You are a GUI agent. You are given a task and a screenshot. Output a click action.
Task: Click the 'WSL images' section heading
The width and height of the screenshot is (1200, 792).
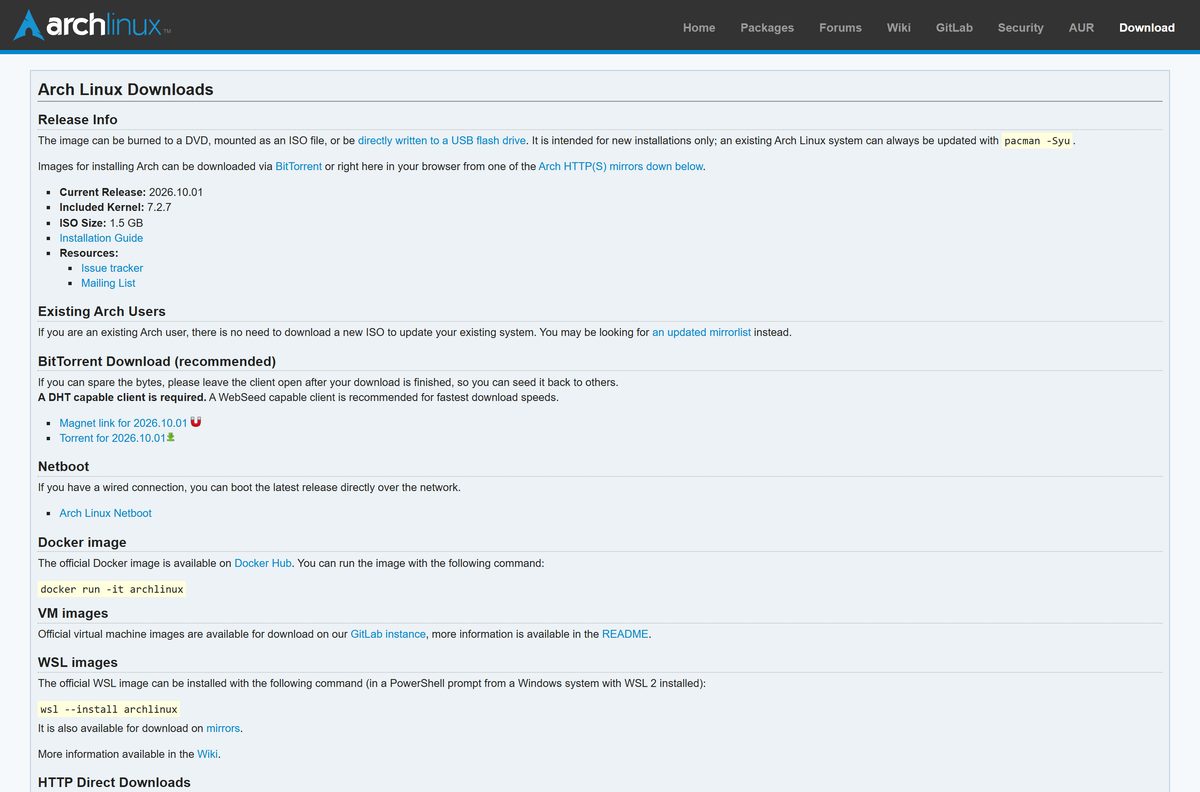(78, 662)
